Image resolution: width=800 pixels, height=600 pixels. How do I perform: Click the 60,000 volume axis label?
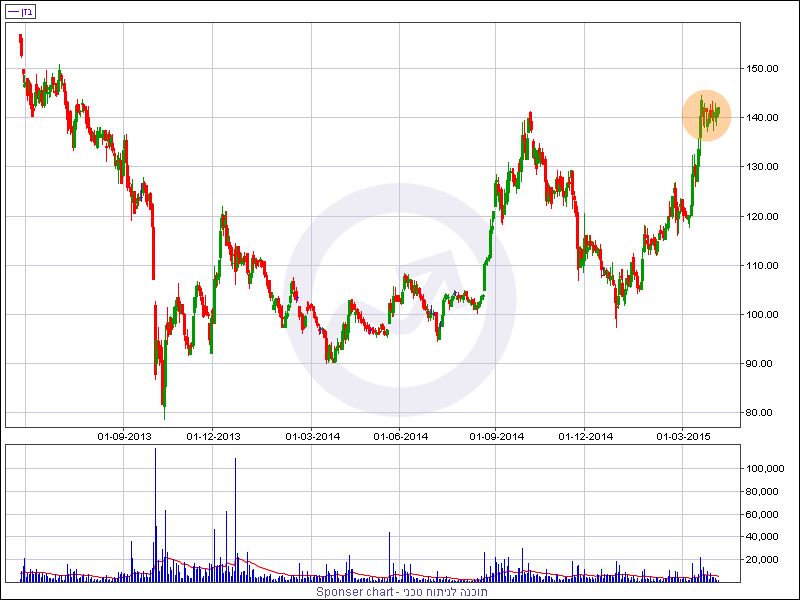766,514
